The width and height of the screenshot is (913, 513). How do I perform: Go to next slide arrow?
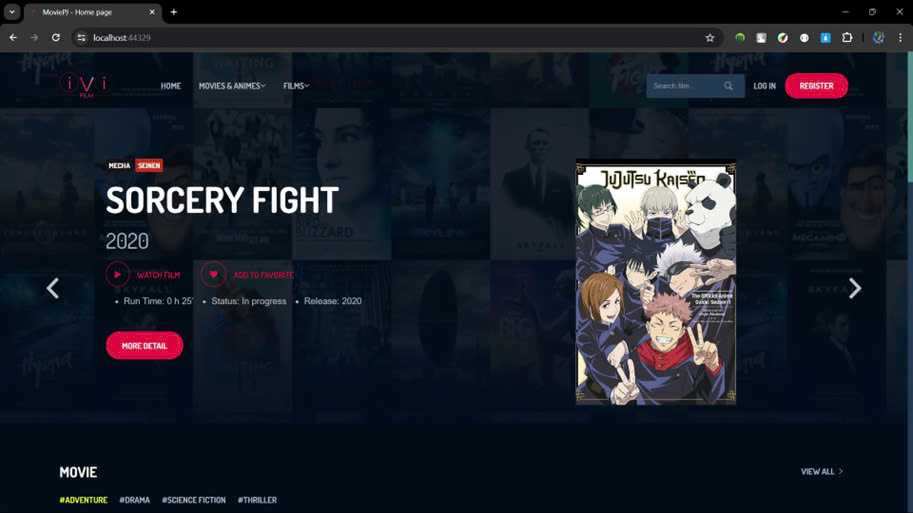pos(855,288)
